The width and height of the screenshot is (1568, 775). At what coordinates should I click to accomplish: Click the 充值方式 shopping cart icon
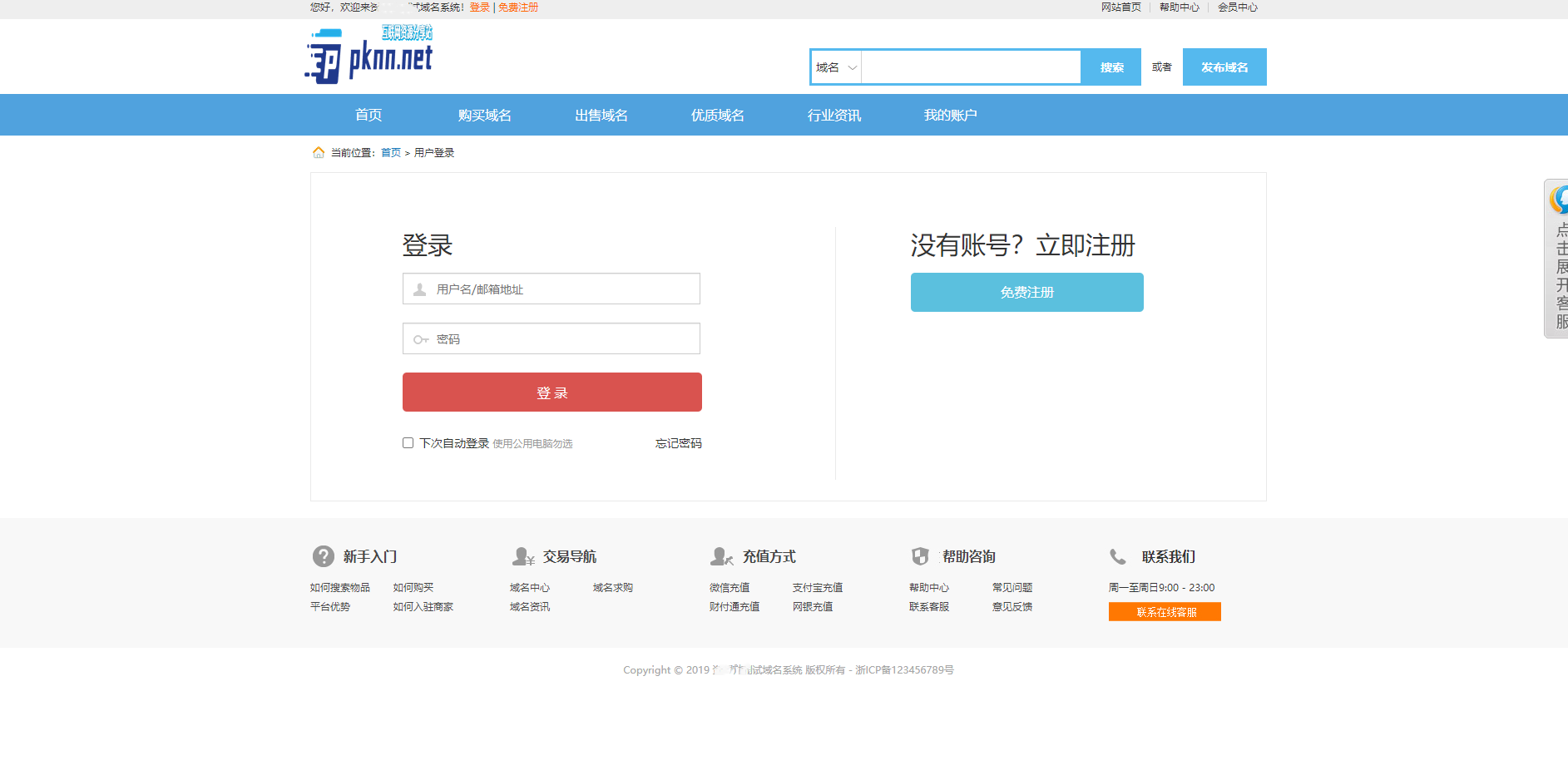(x=721, y=556)
